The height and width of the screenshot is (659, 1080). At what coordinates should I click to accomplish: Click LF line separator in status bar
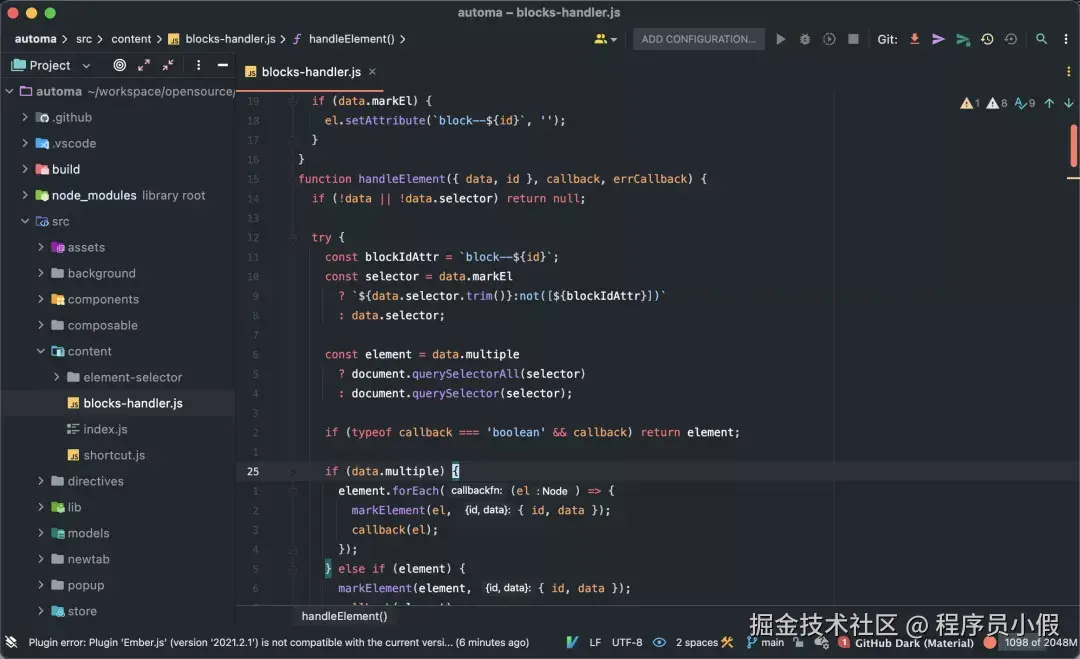(595, 642)
